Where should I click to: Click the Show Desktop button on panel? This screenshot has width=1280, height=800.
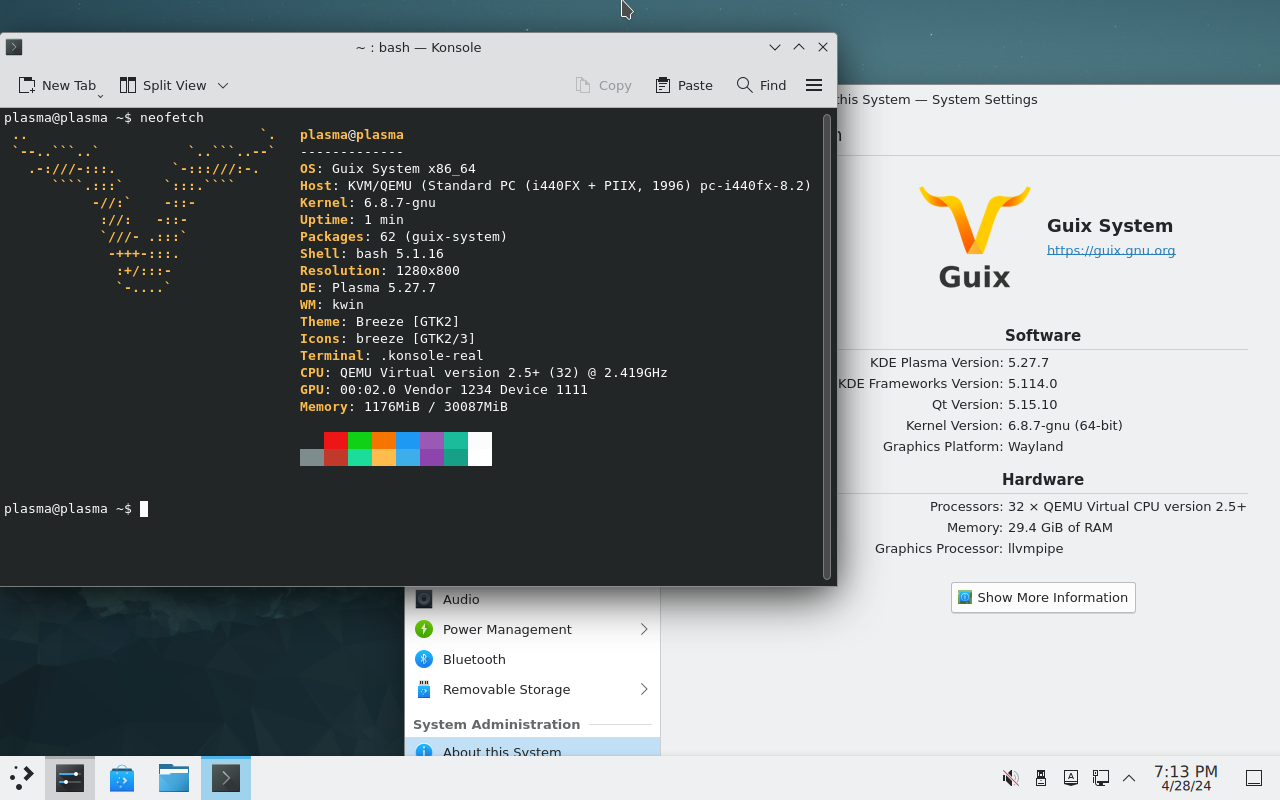[1254, 778]
